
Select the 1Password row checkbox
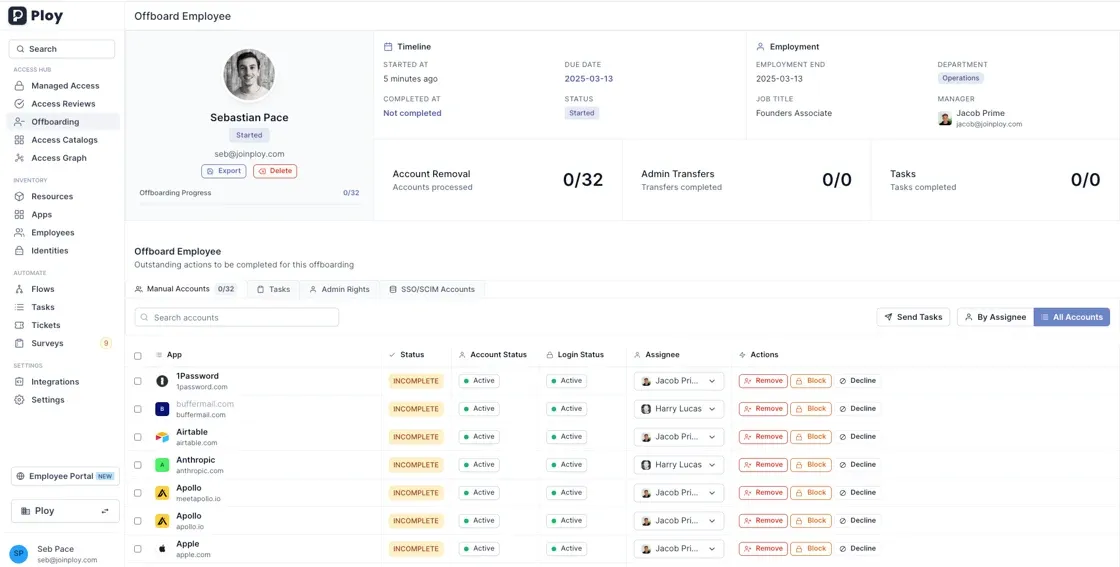(138, 381)
